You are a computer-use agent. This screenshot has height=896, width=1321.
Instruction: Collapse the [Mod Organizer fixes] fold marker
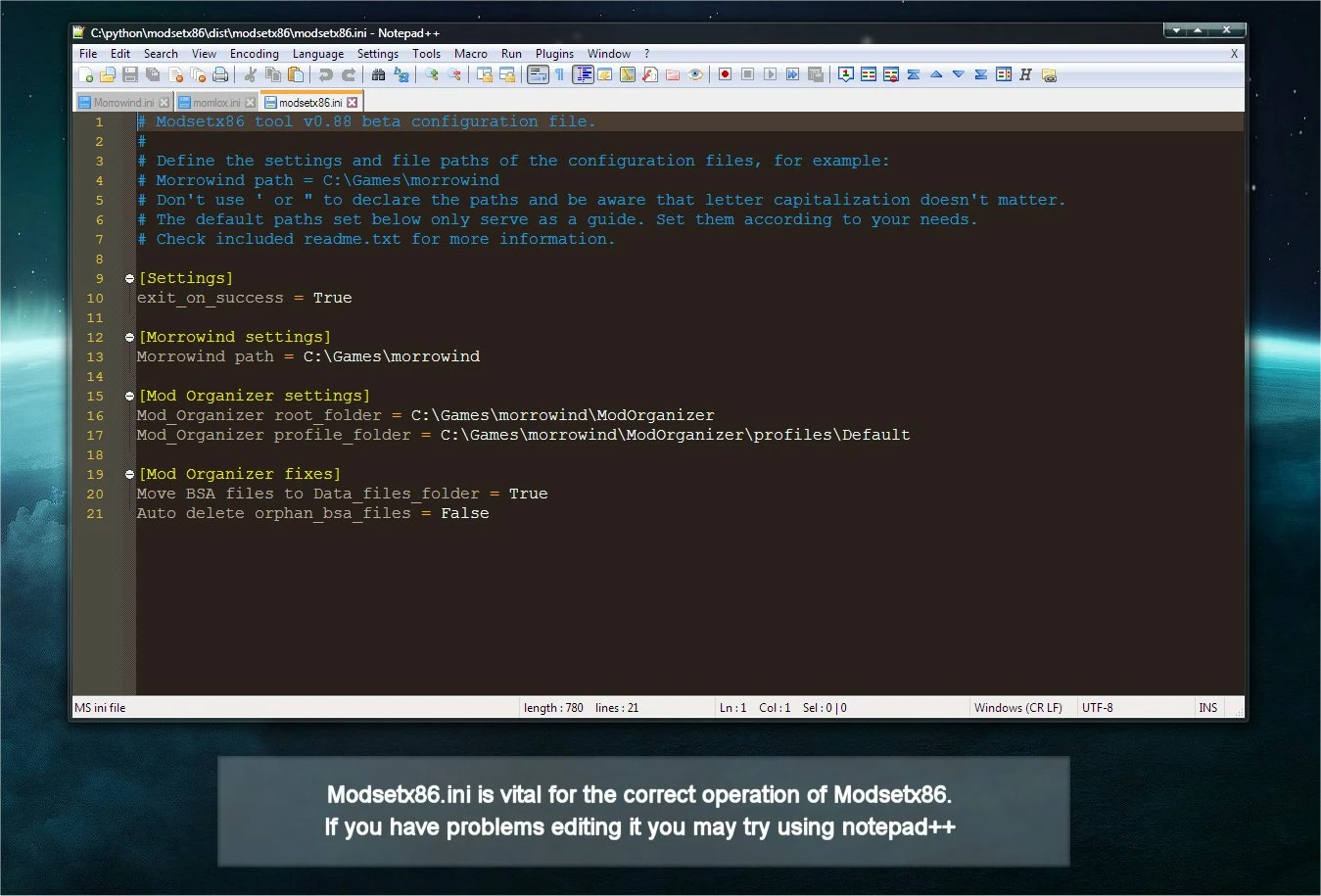tap(129, 475)
